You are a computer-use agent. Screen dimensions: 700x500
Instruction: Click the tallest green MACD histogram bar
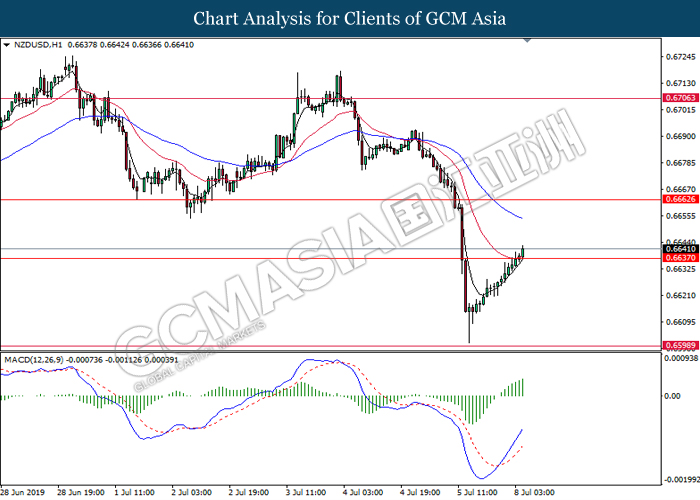coord(521,388)
